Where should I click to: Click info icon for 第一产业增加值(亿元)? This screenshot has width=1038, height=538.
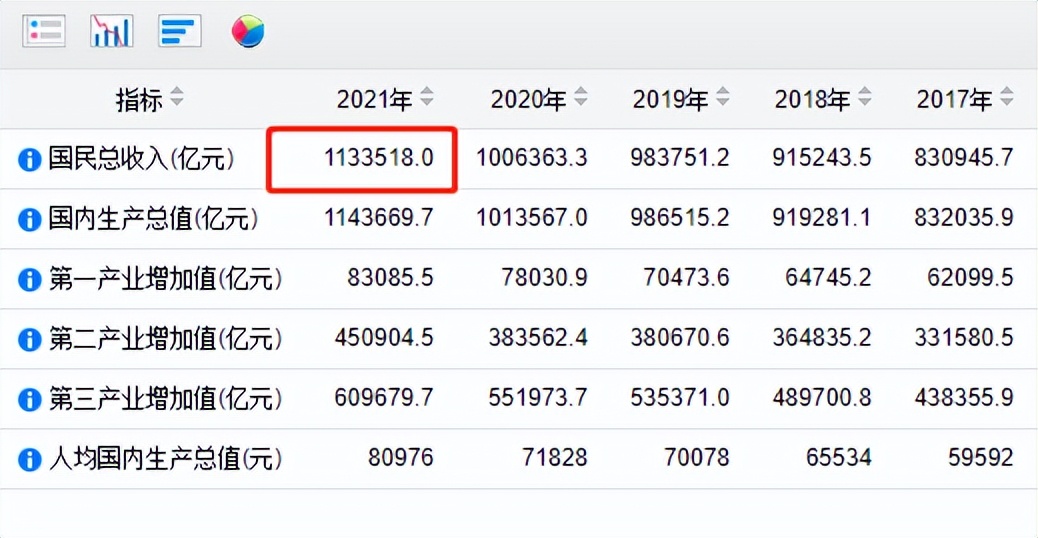(x=29, y=279)
